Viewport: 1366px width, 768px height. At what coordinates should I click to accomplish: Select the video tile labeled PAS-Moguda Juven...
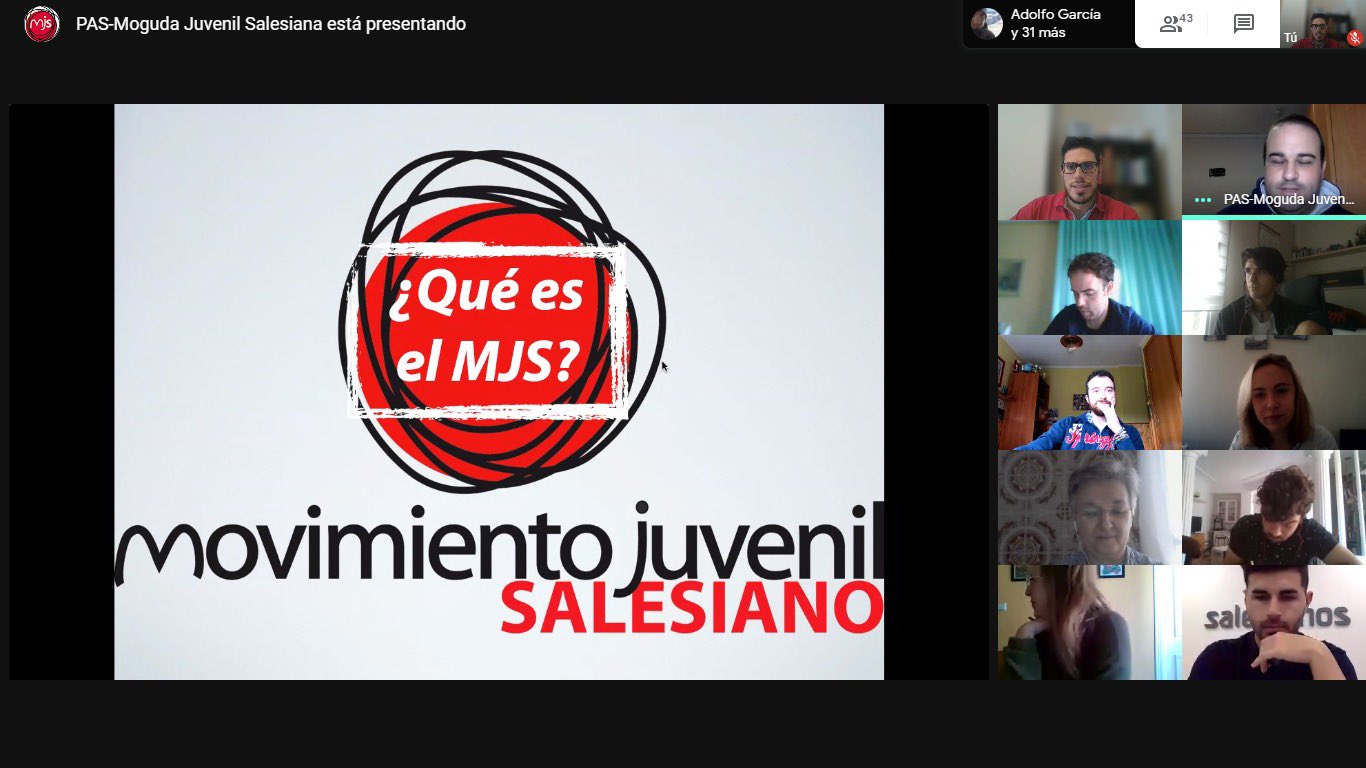[1273, 162]
